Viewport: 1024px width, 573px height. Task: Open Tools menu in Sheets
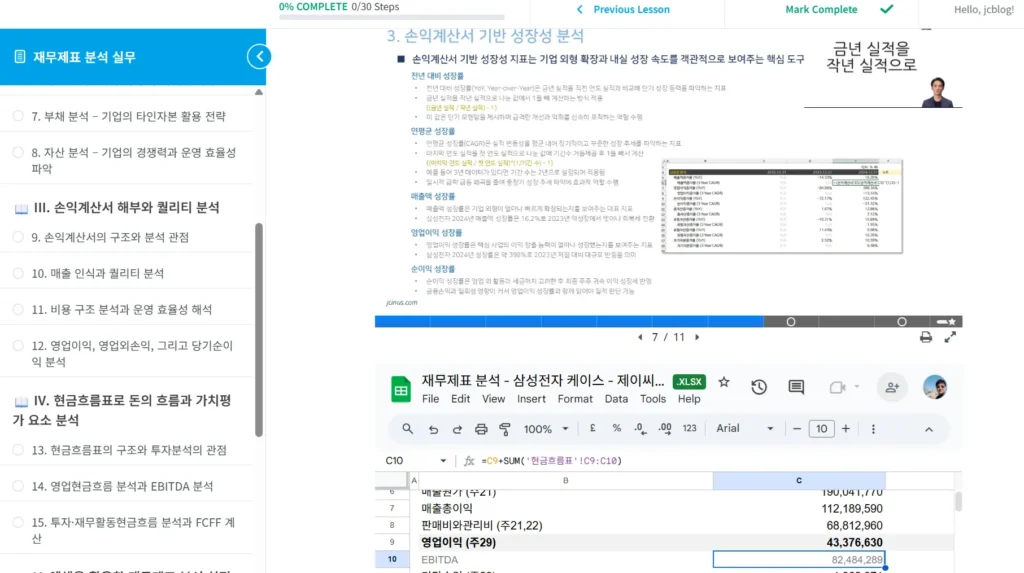pos(652,399)
